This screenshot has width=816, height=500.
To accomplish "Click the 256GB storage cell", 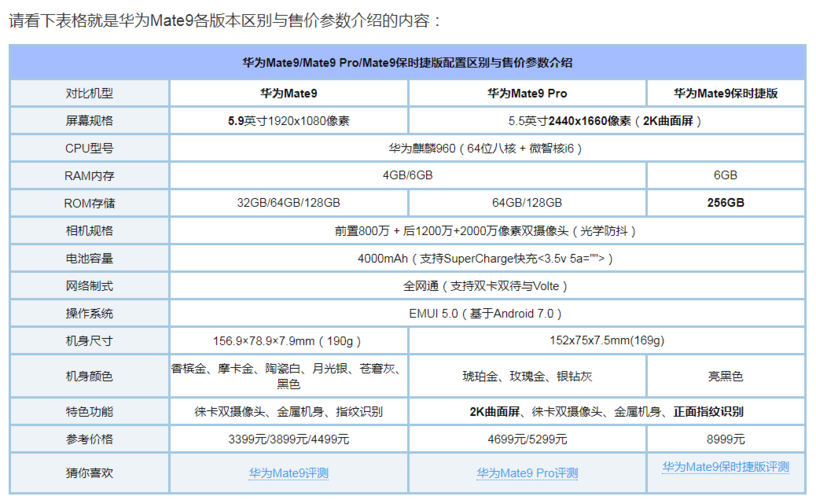I will pyautogui.click(x=725, y=203).
